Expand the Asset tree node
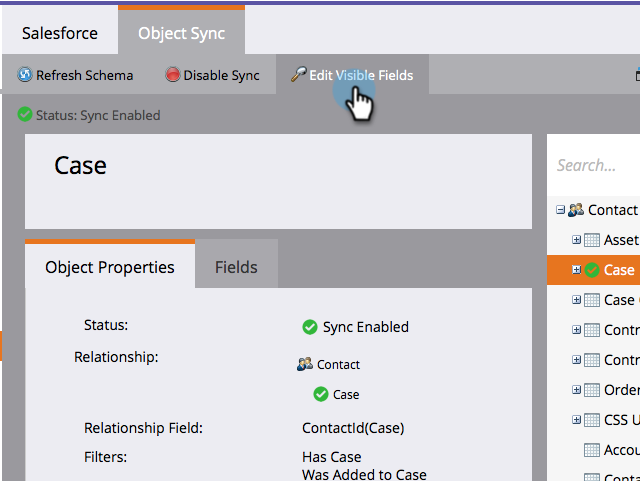Viewport: 641px width, 481px height. coord(576,240)
